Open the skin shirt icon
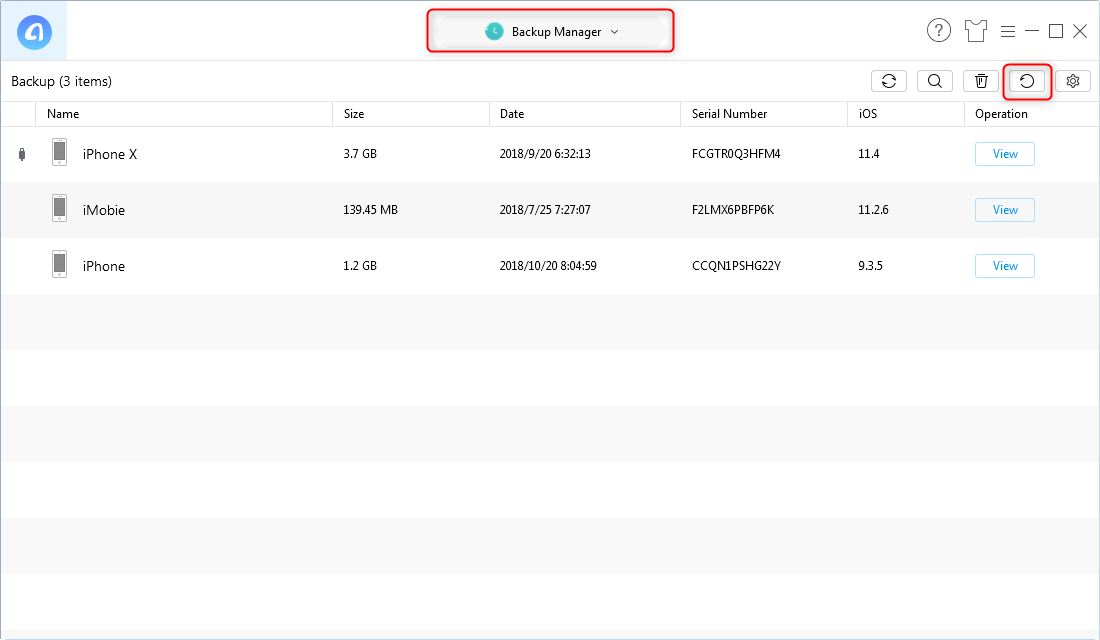The image size is (1100, 640). [976, 31]
